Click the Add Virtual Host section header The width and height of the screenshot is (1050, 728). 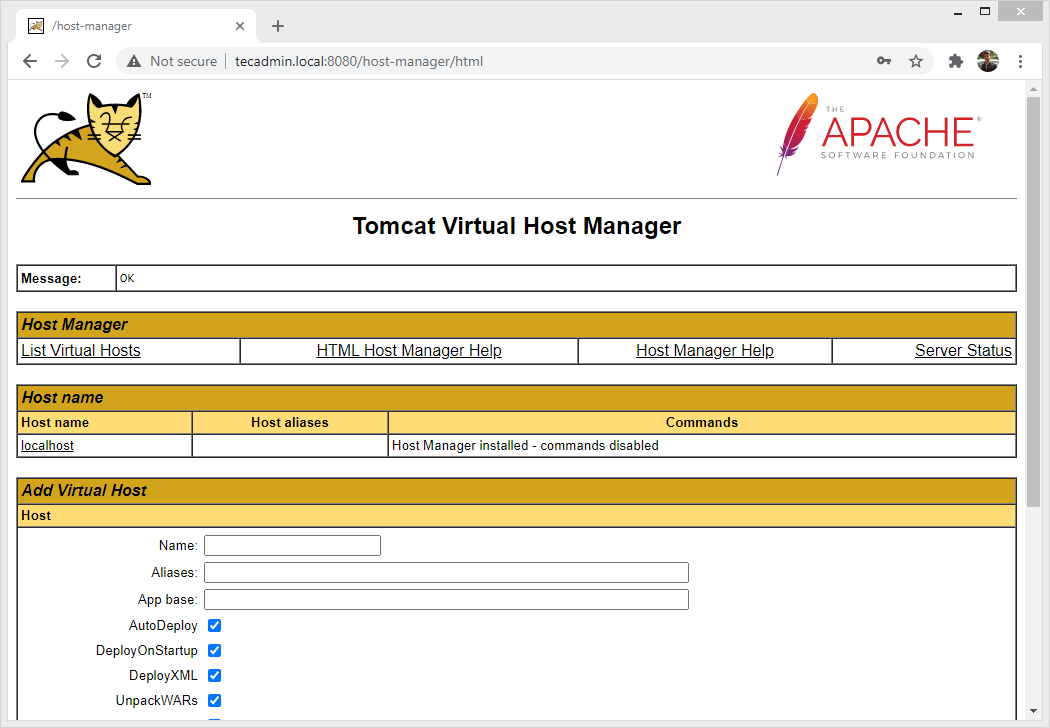tap(516, 491)
